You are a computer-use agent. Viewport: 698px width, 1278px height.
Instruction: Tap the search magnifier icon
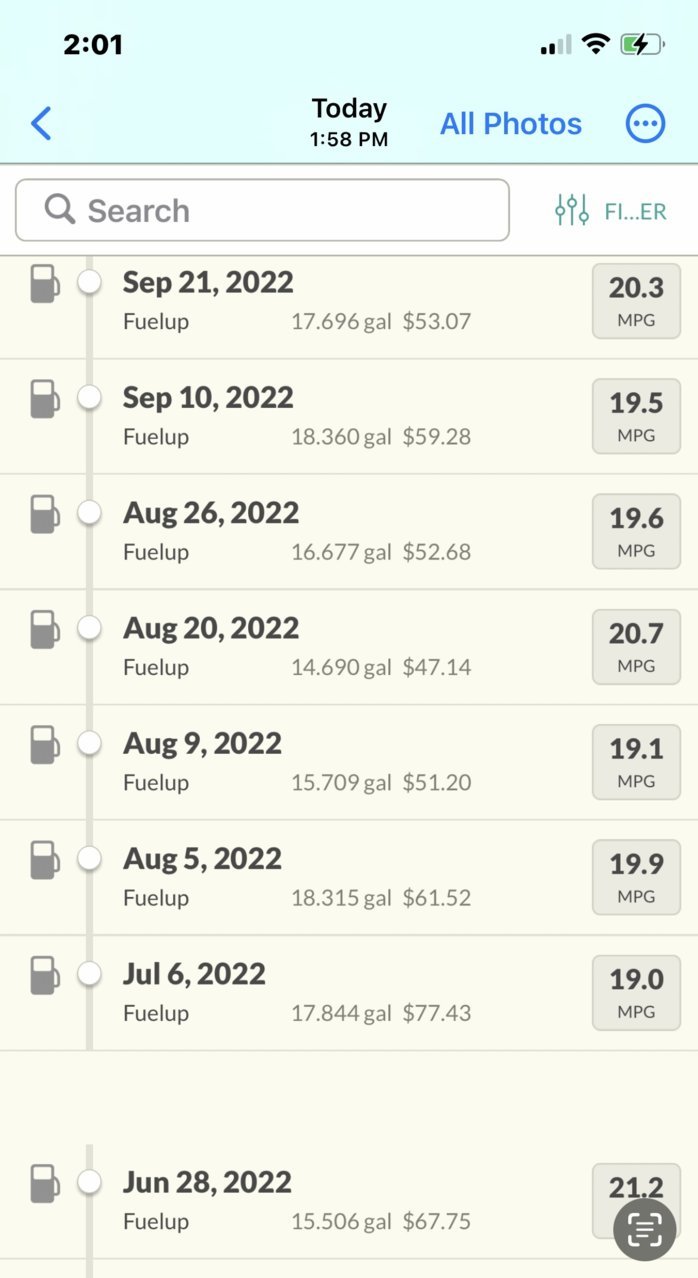click(x=60, y=210)
